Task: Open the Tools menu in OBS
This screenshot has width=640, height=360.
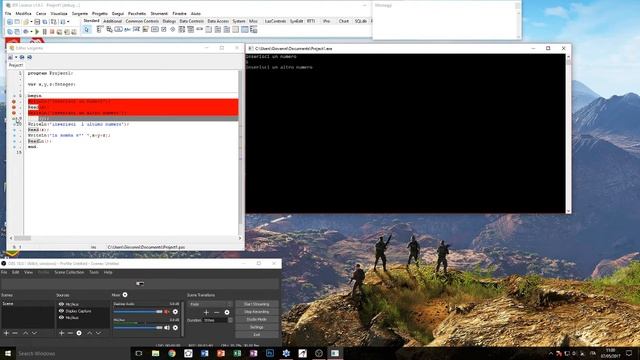Action: 94,272
